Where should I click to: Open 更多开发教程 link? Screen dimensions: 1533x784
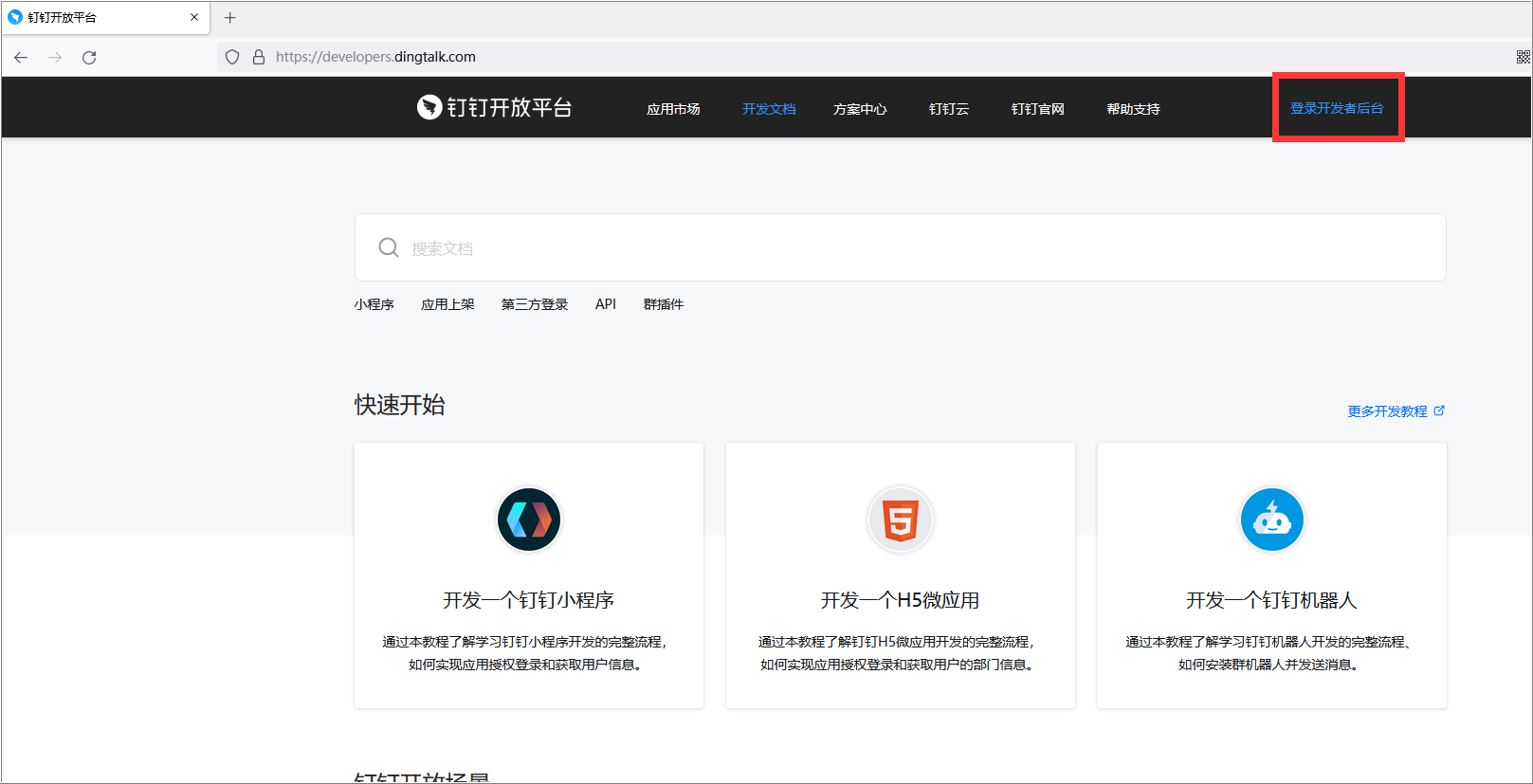(1388, 411)
